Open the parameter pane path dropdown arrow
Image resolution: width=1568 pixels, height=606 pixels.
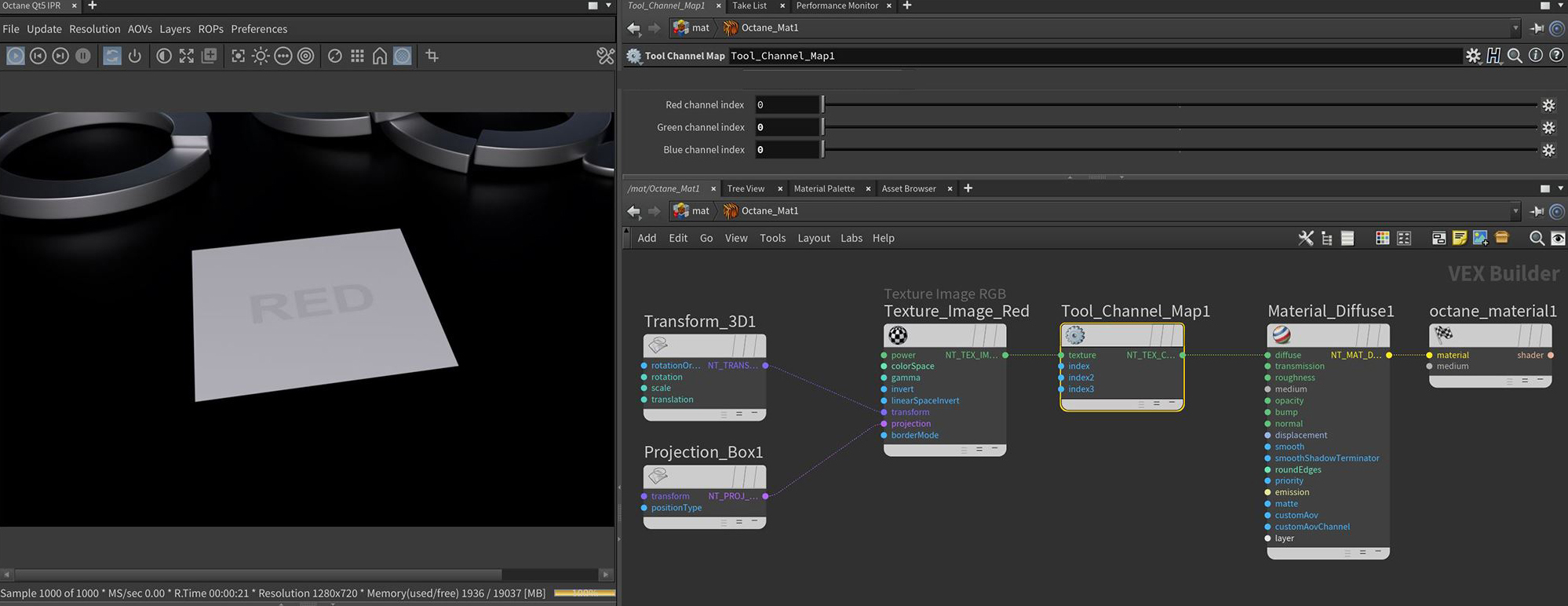1515,28
